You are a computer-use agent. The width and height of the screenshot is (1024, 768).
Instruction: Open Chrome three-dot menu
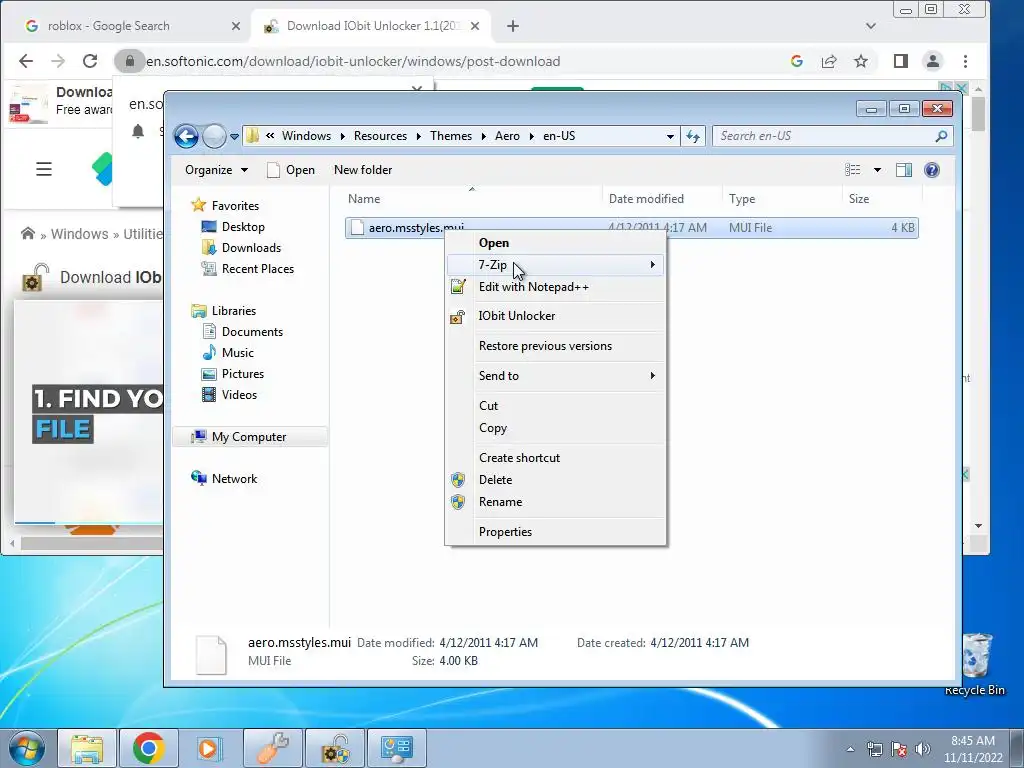click(965, 61)
